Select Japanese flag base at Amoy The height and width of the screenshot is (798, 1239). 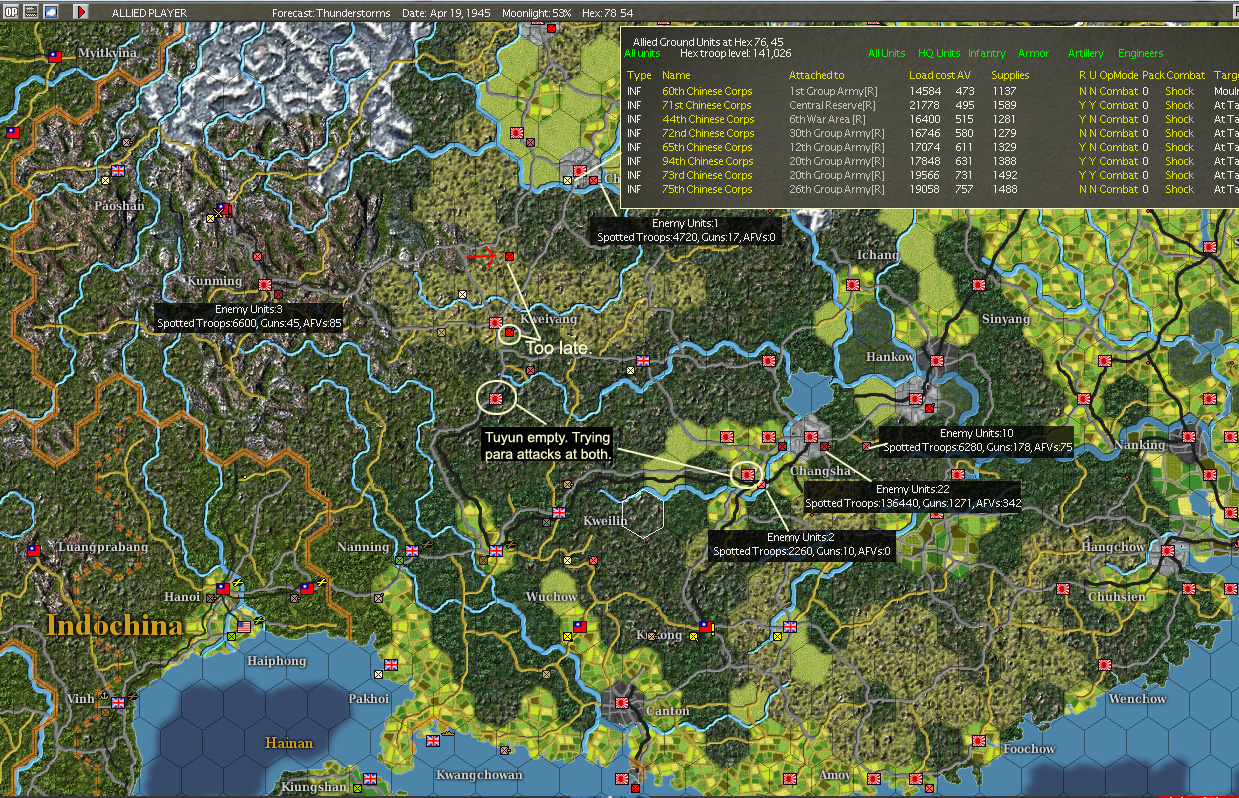pos(874,777)
